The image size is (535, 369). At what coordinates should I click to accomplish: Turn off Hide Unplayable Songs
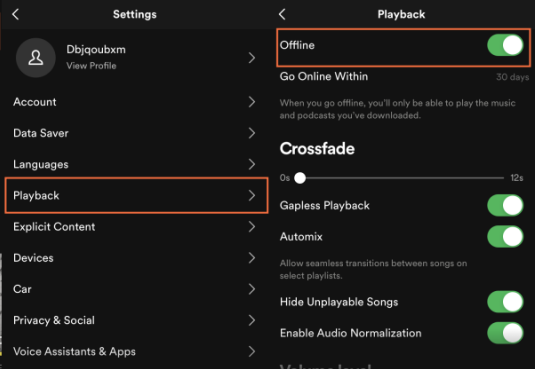505,302
